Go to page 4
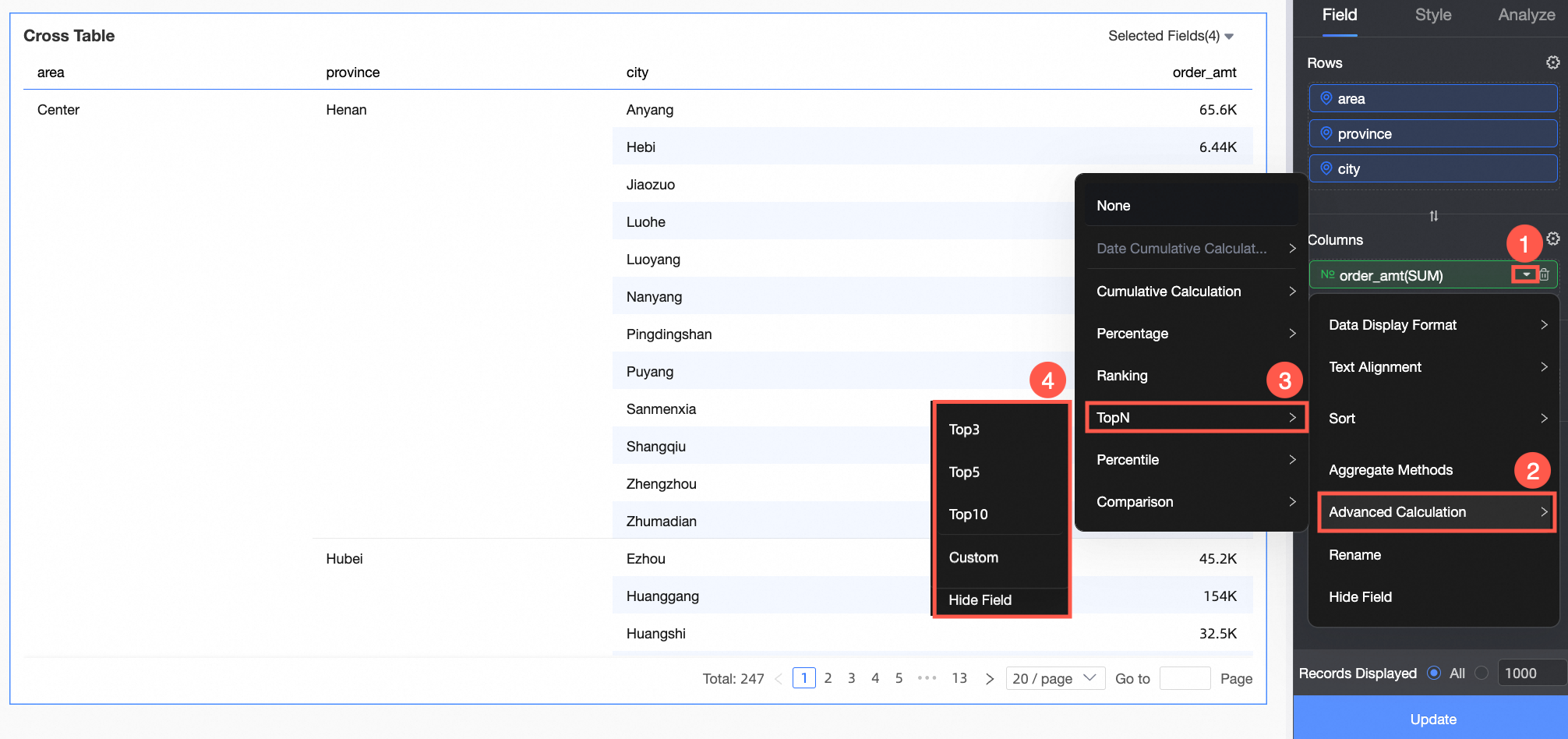Image resolution: width=1568 pixels, height=739 pixels. pos(875,678)
